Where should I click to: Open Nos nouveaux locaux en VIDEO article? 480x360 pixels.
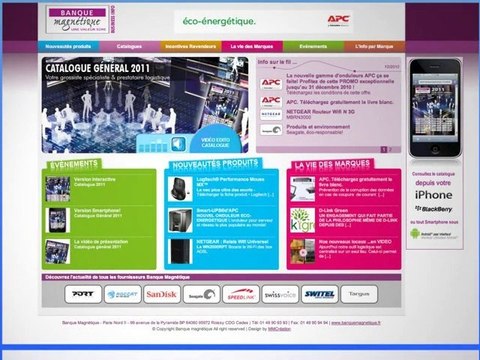pyautogui.click(x=358, y=249)
